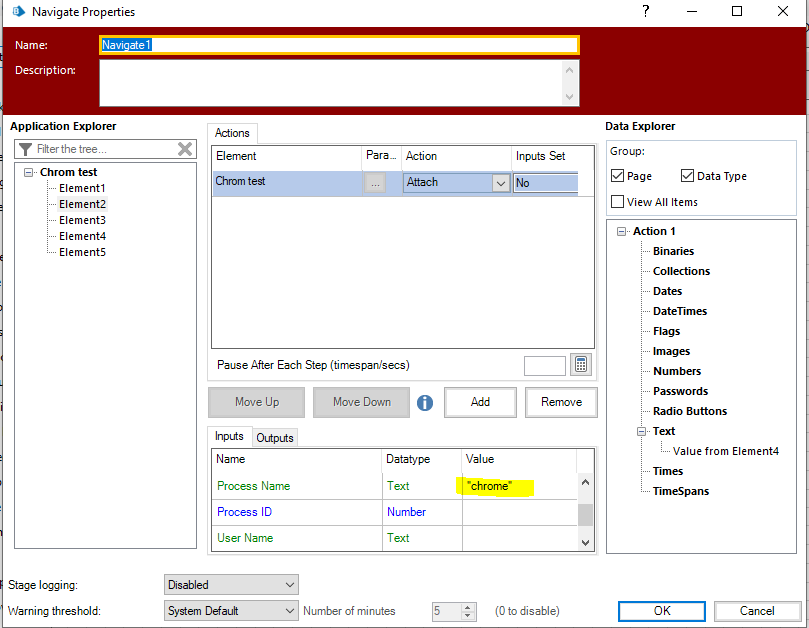
Task: Uncheck the Data Type checkbox
Action: 687,176
